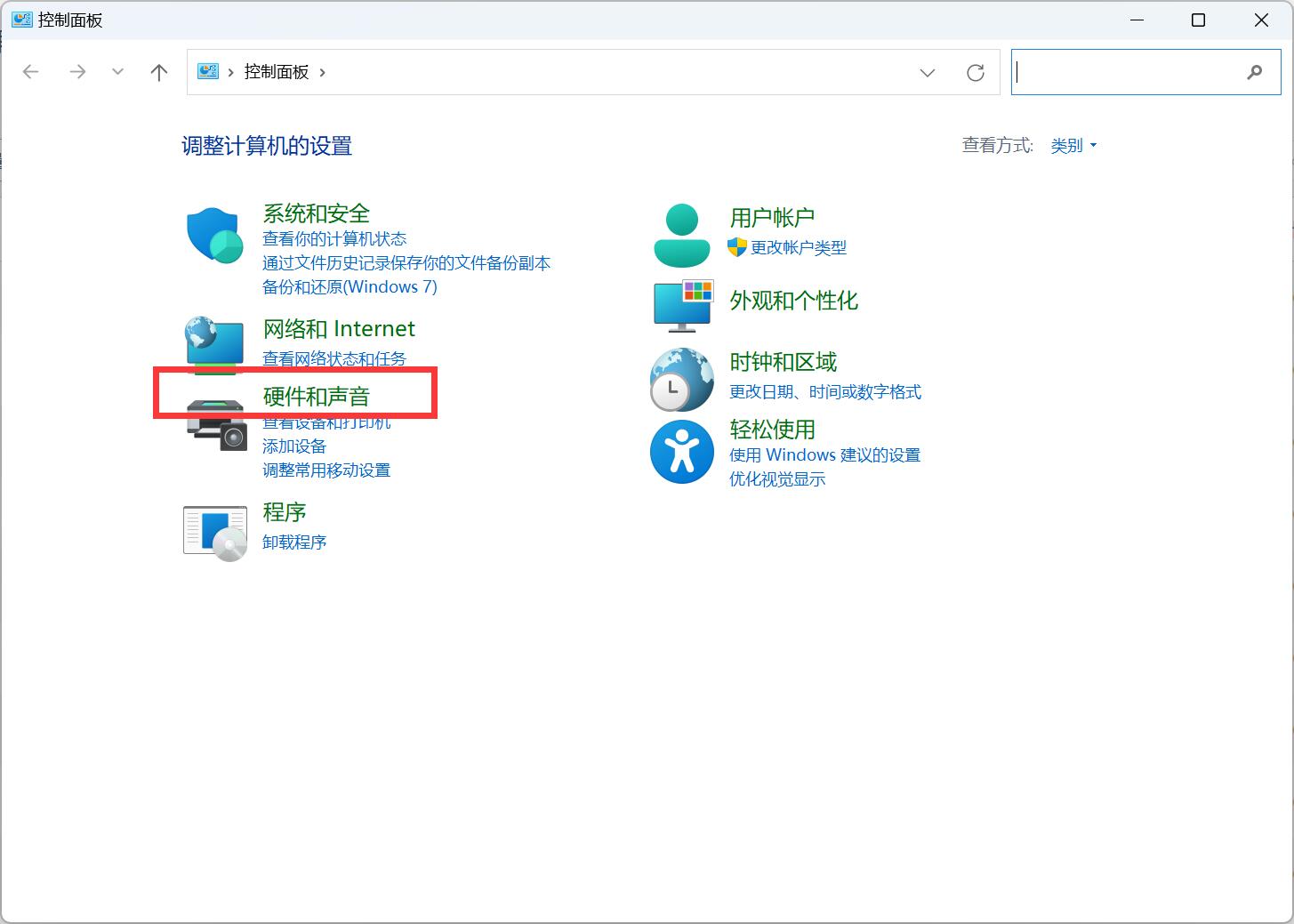Viewport: 1294px width, 924px height.
Task: Click 更改帐户类型 link
Action: point(798,248)
